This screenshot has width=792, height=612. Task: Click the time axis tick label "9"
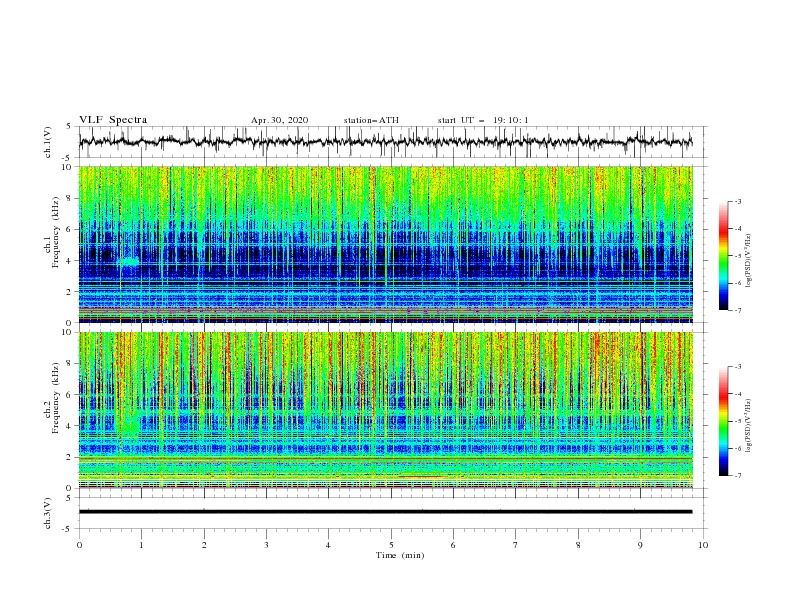(640, 545)
